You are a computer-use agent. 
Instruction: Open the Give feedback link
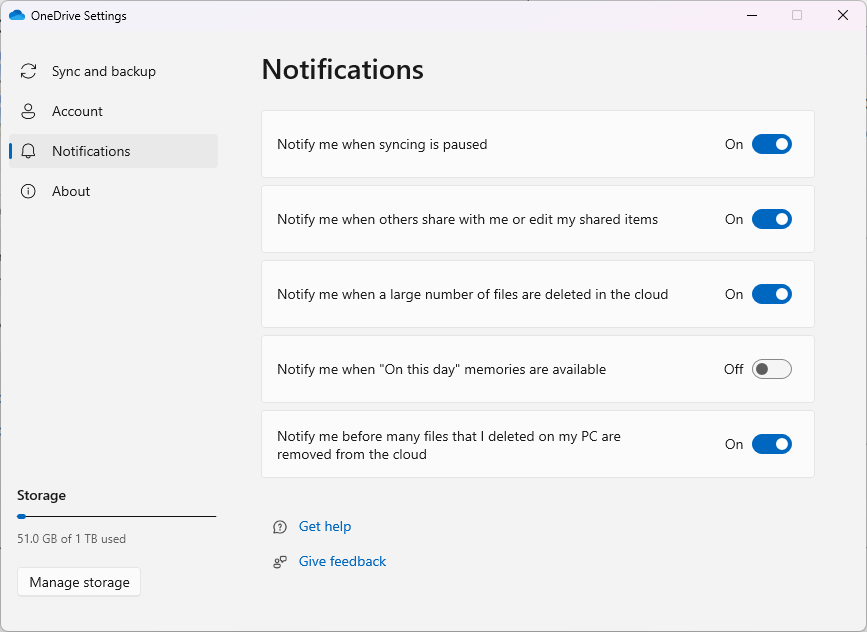(342, 561)
